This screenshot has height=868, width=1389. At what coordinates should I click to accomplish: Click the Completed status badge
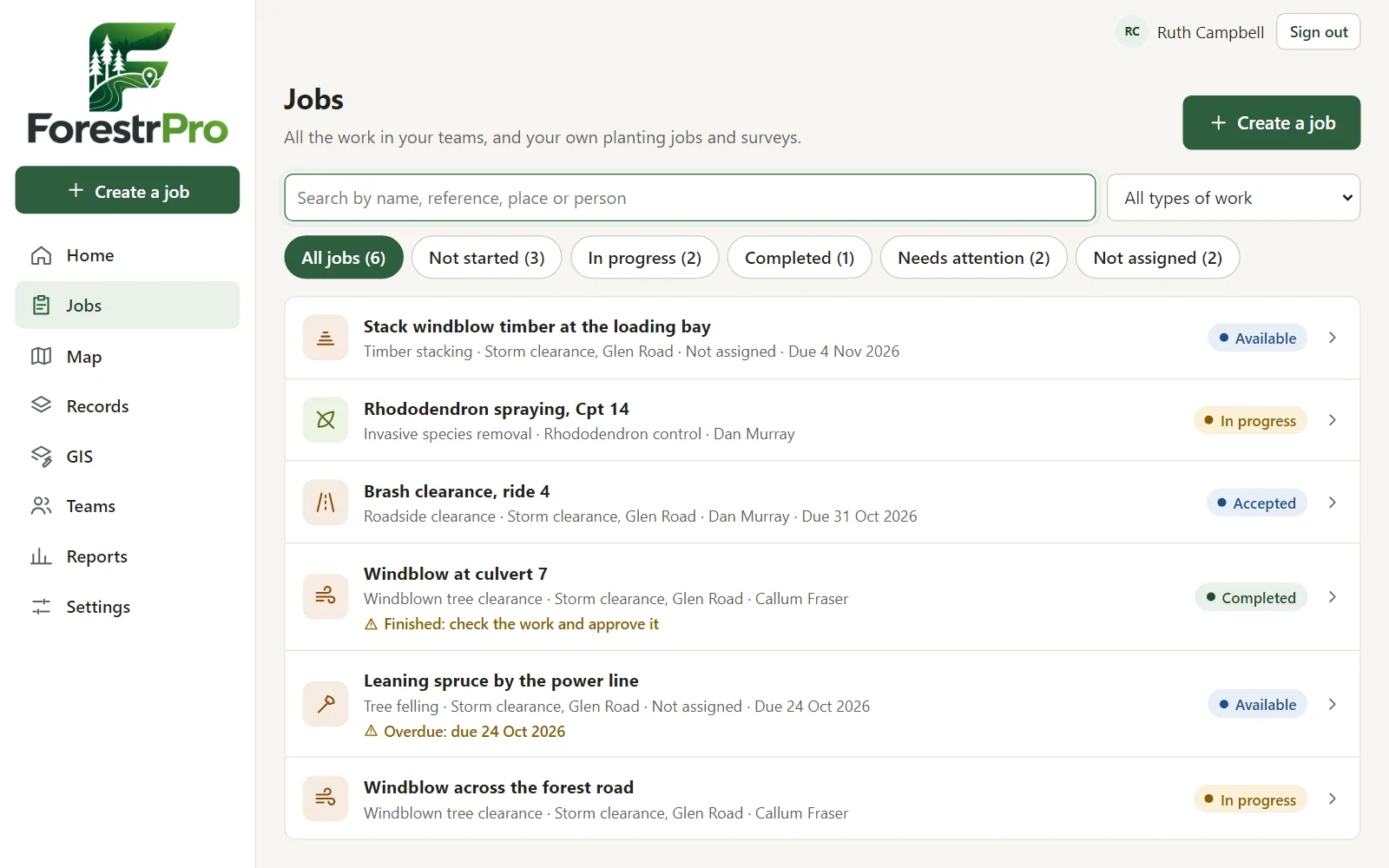(1250, 598)
